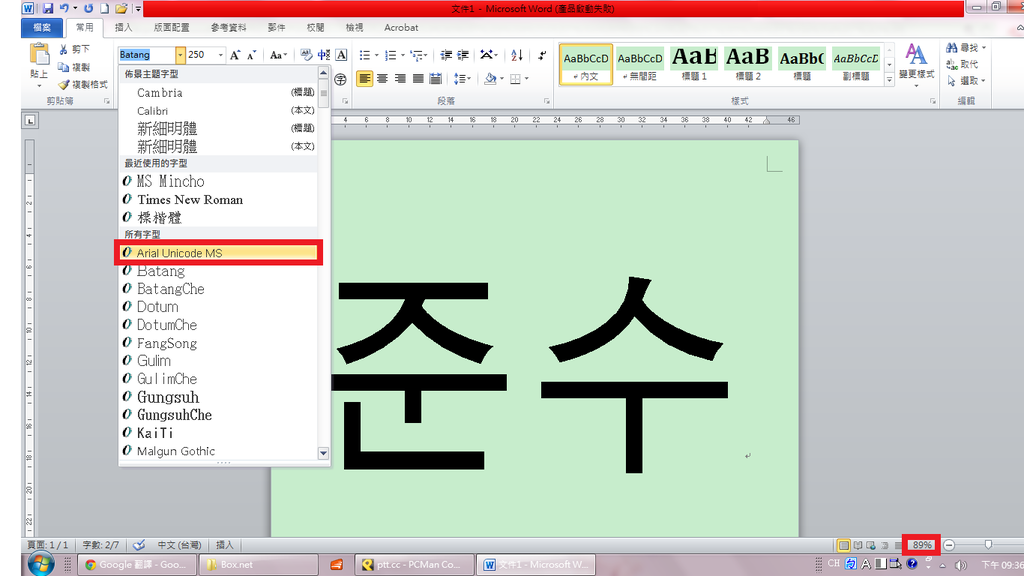Increase the font size with grow font
Viewport: 1024px width, 576px height.
point(235,55)
